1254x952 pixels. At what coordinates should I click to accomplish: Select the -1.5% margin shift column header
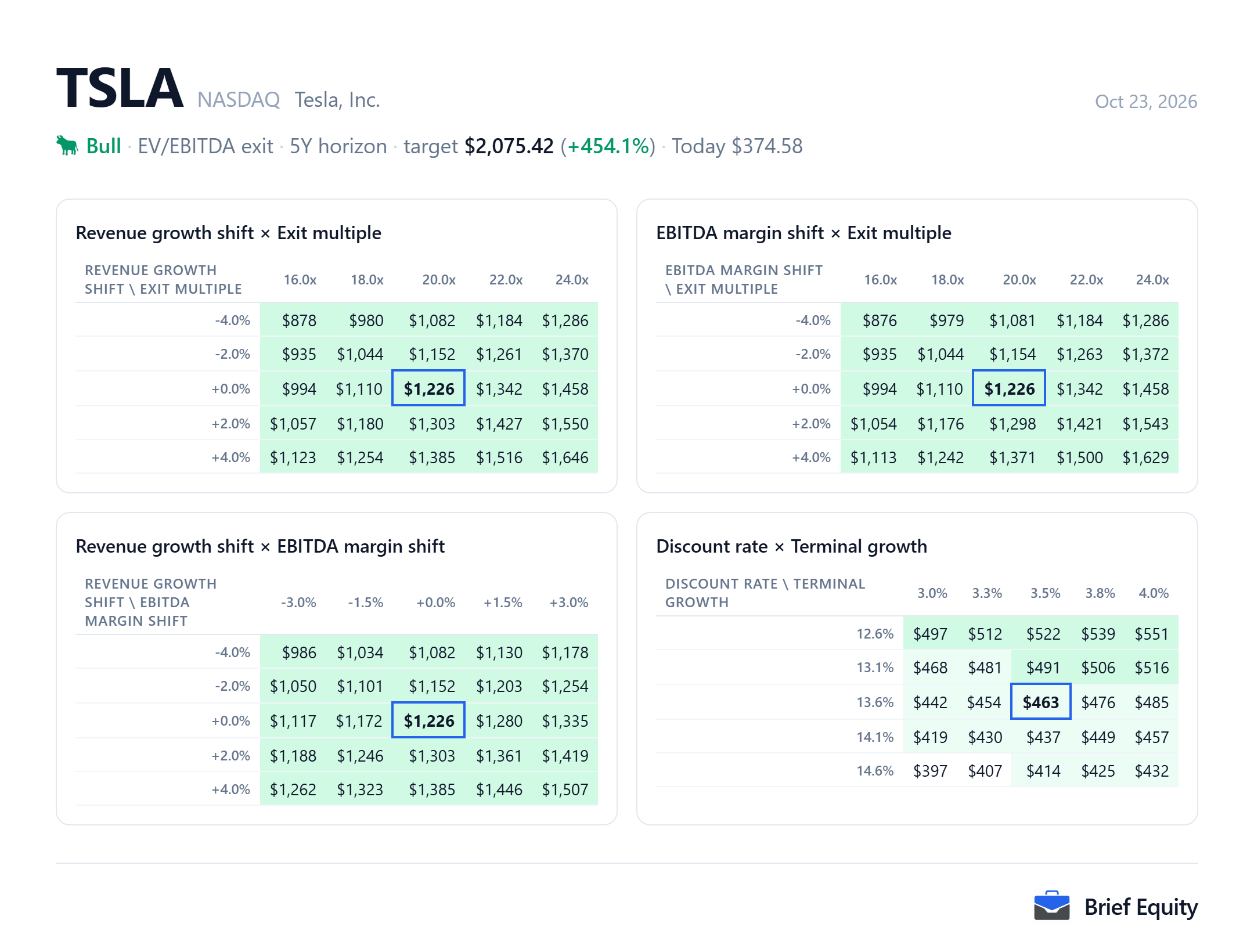366,603
